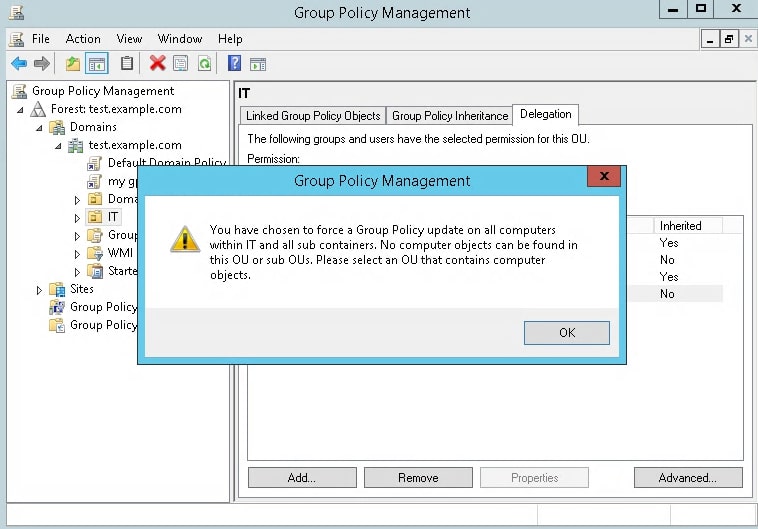Select the WMI tree label

coord(120,253)
